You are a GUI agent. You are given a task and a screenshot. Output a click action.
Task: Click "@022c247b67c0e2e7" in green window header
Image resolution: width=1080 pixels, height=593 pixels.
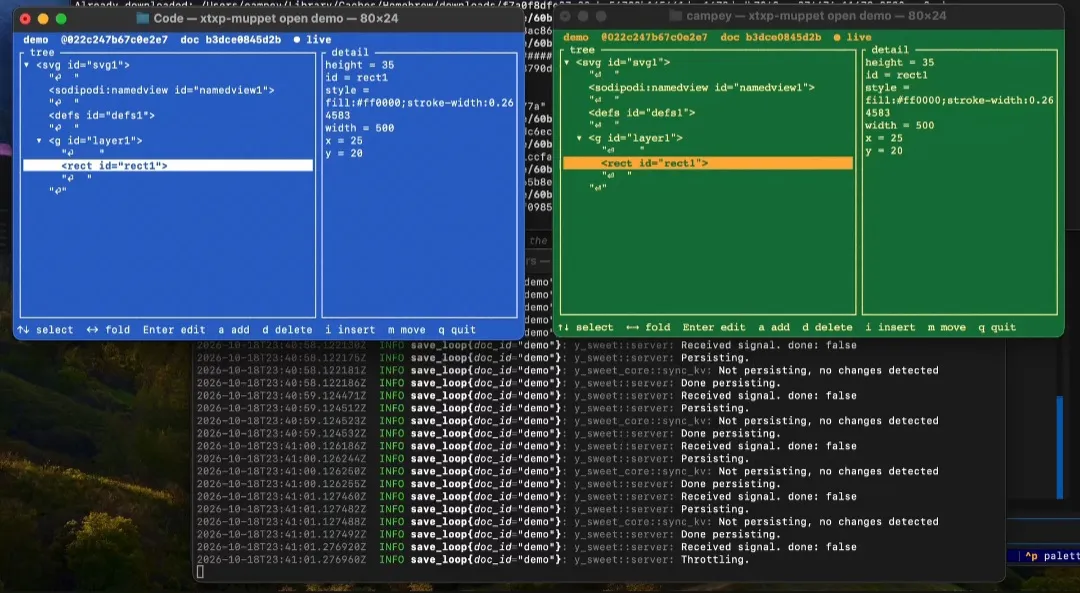[x=654, y=37]
